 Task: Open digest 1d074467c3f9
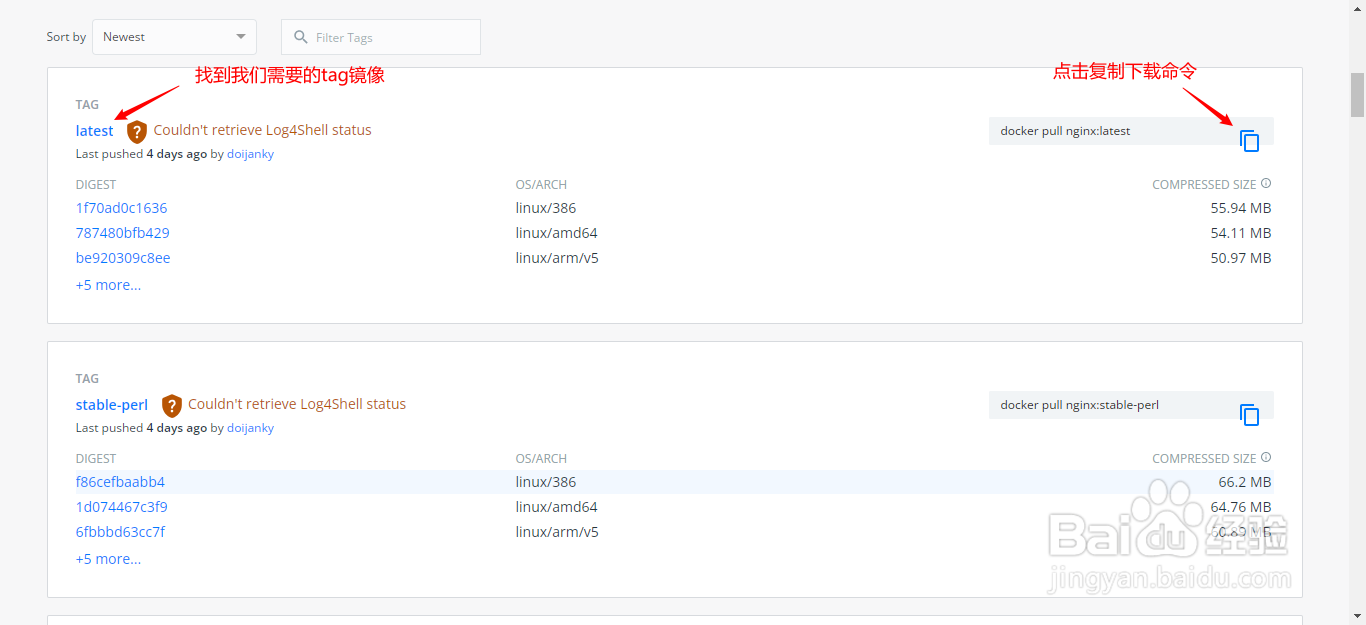122,507
